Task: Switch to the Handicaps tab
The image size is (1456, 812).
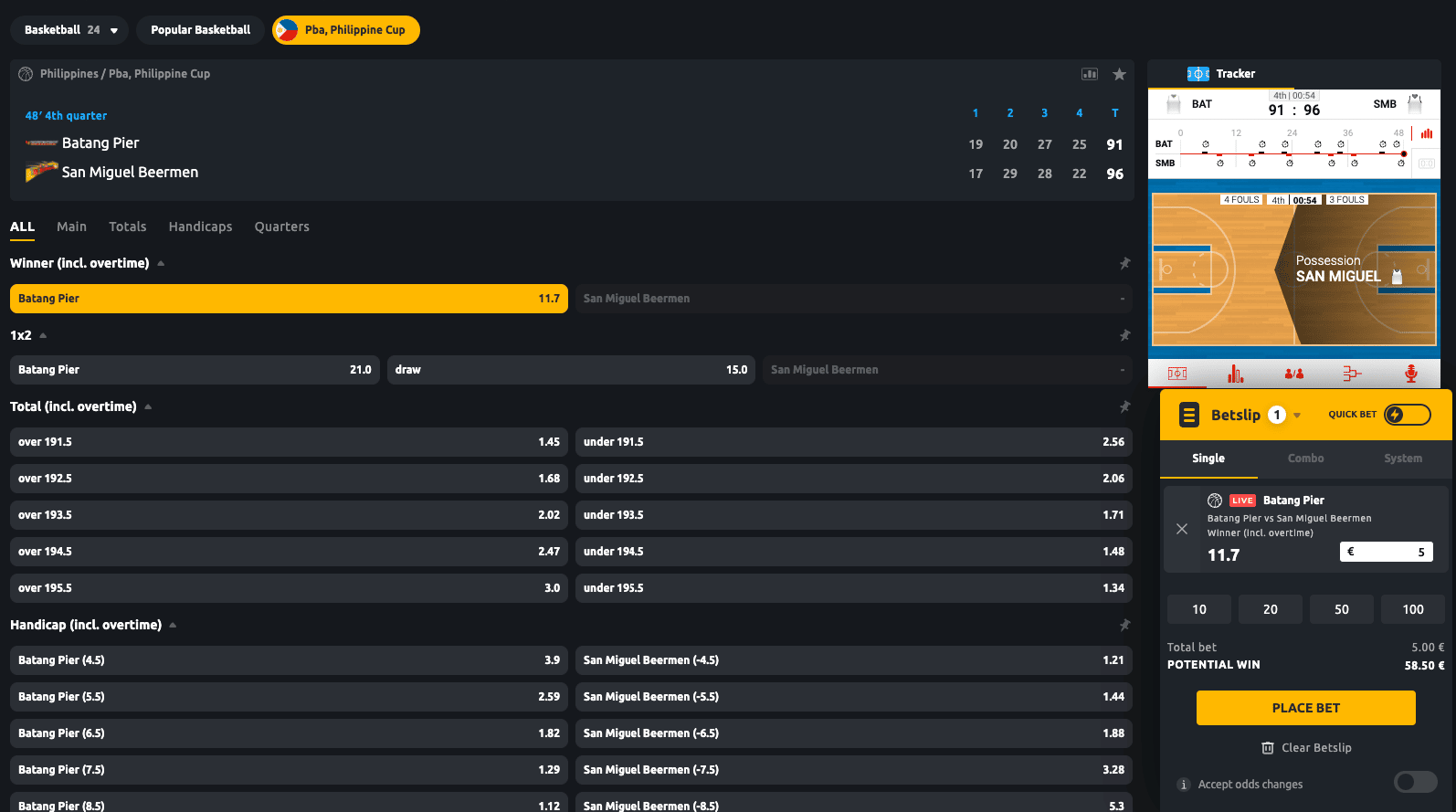Action: [x=200, y=227]
